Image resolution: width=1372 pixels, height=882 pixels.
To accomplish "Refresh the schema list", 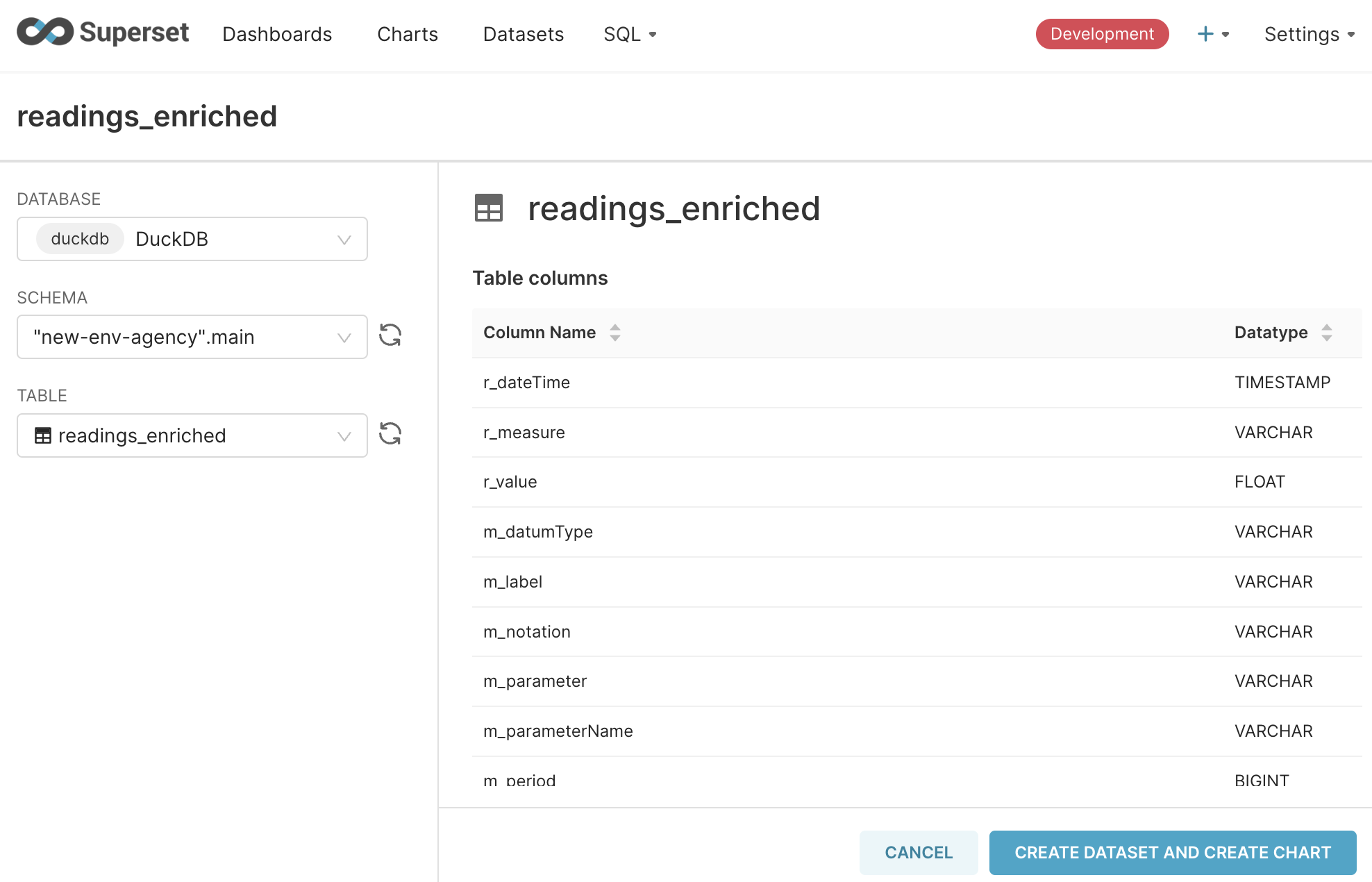I will (x=390, y=335).
